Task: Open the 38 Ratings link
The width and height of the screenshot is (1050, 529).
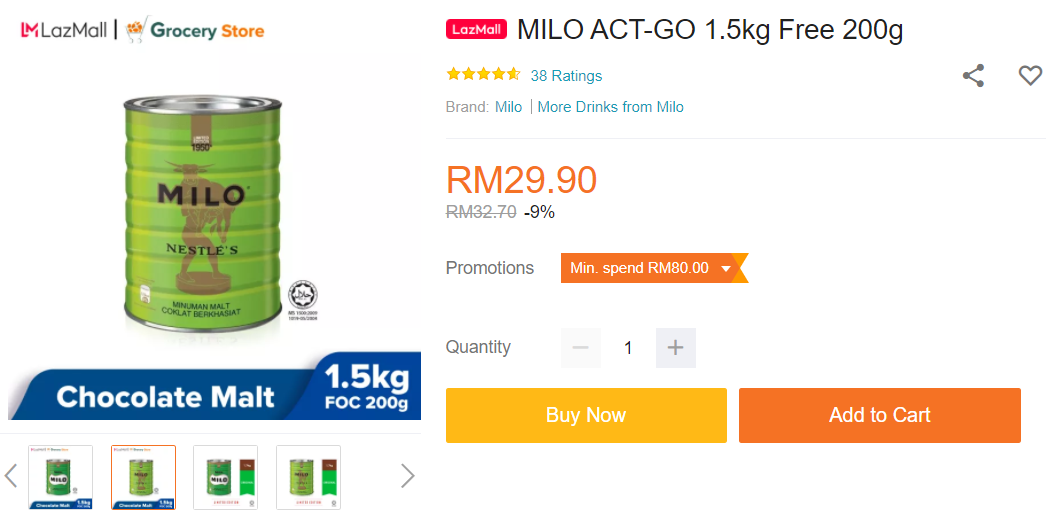Action: [x=566, y=76]
